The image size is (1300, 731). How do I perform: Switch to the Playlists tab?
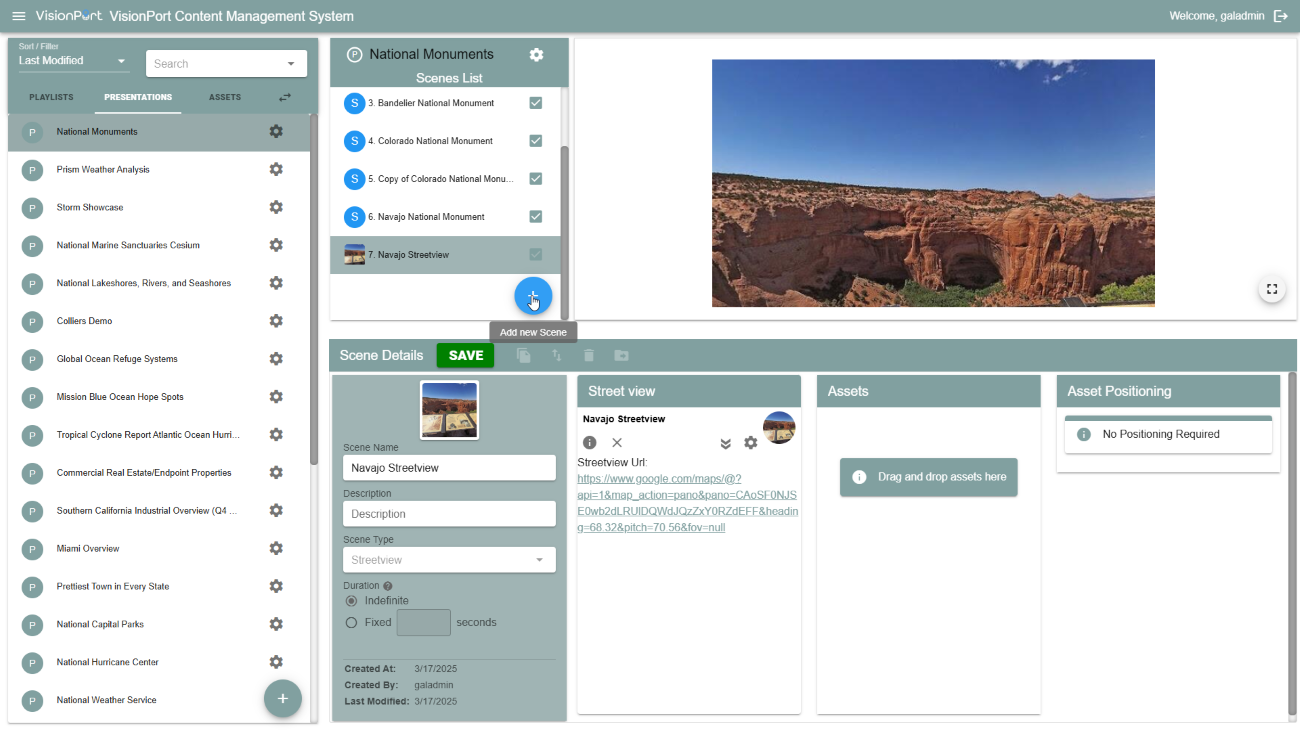pos(51,97)
